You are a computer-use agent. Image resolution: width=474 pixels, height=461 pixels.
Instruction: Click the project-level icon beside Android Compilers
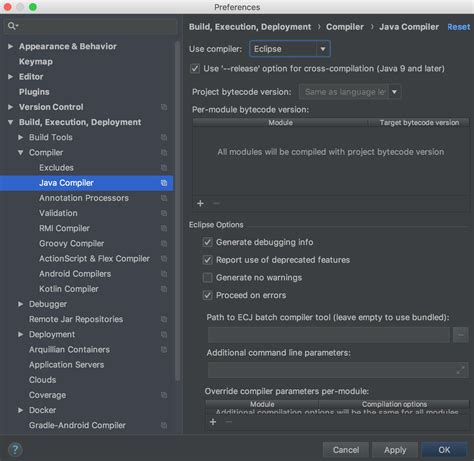tap(164, 274)
